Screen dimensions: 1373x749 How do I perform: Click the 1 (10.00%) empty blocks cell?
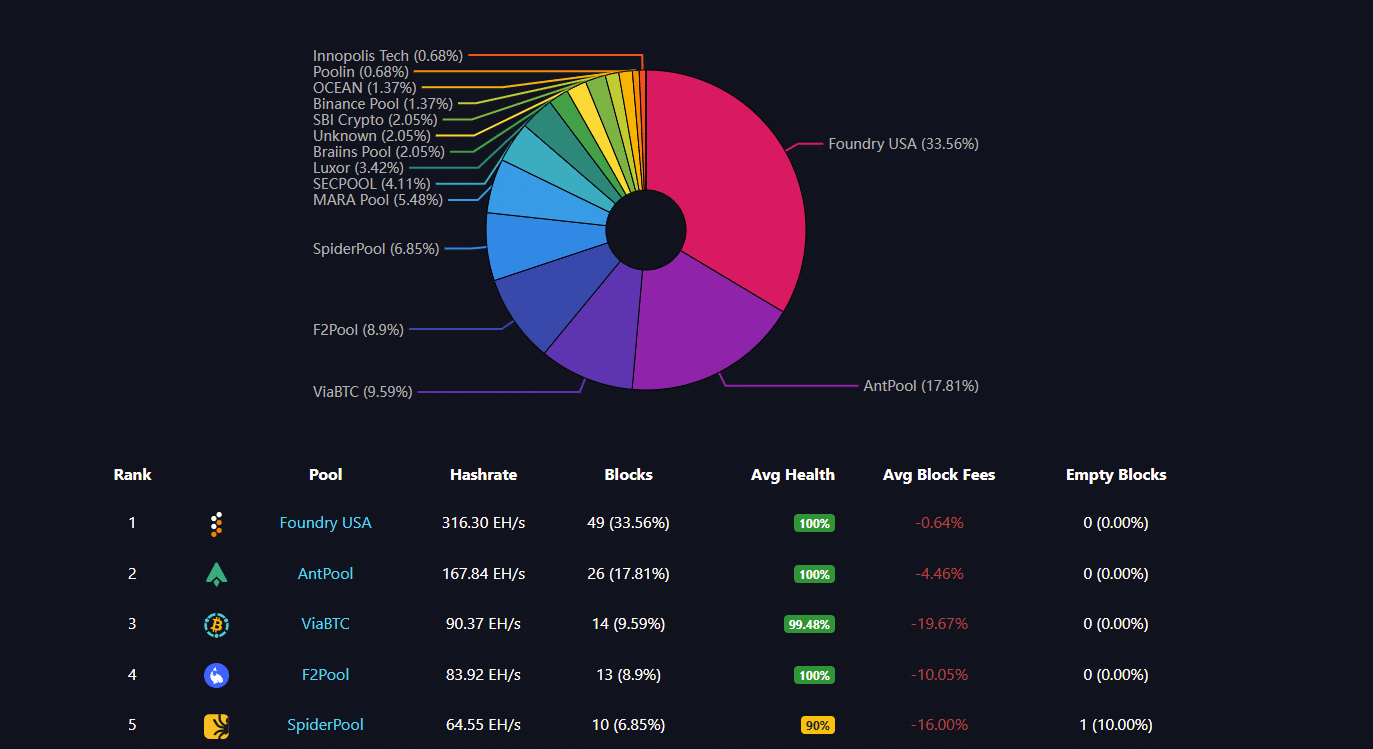coord(1116,725)
